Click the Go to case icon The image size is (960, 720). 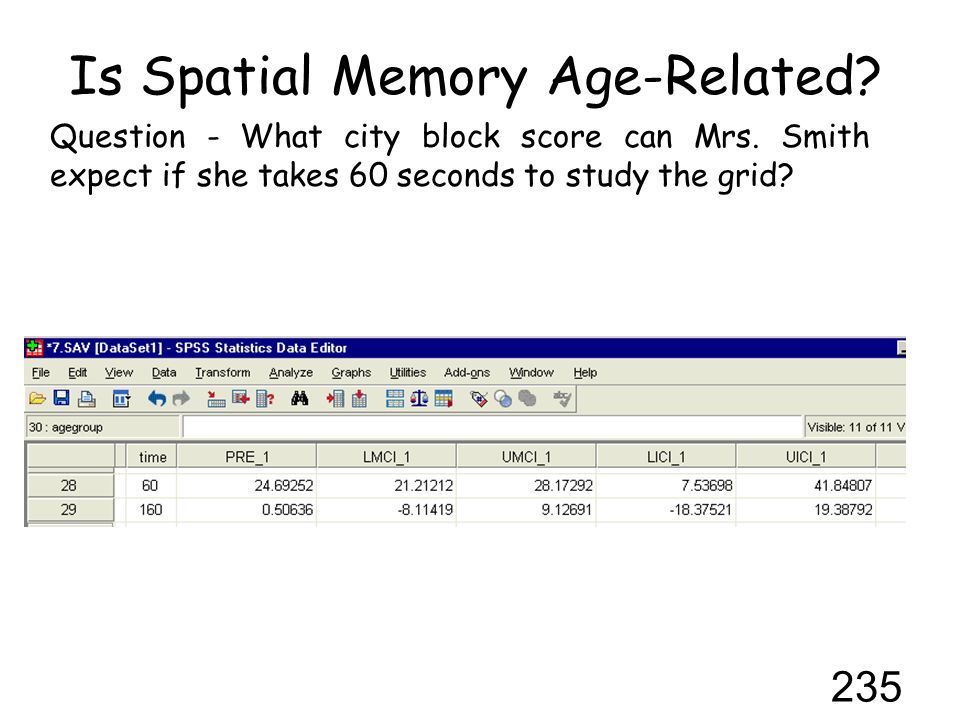[x=216, y=399]
